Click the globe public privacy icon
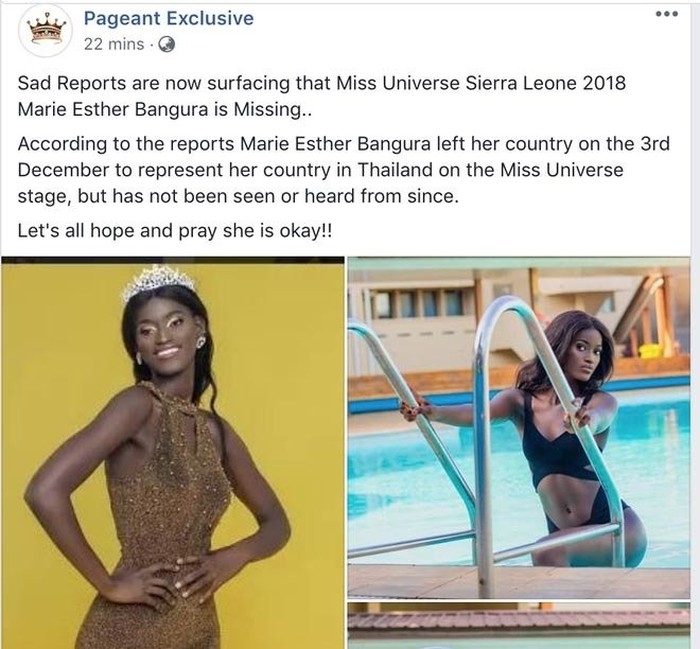The height and width of the screenshot is (649, 700). [167, 44]
